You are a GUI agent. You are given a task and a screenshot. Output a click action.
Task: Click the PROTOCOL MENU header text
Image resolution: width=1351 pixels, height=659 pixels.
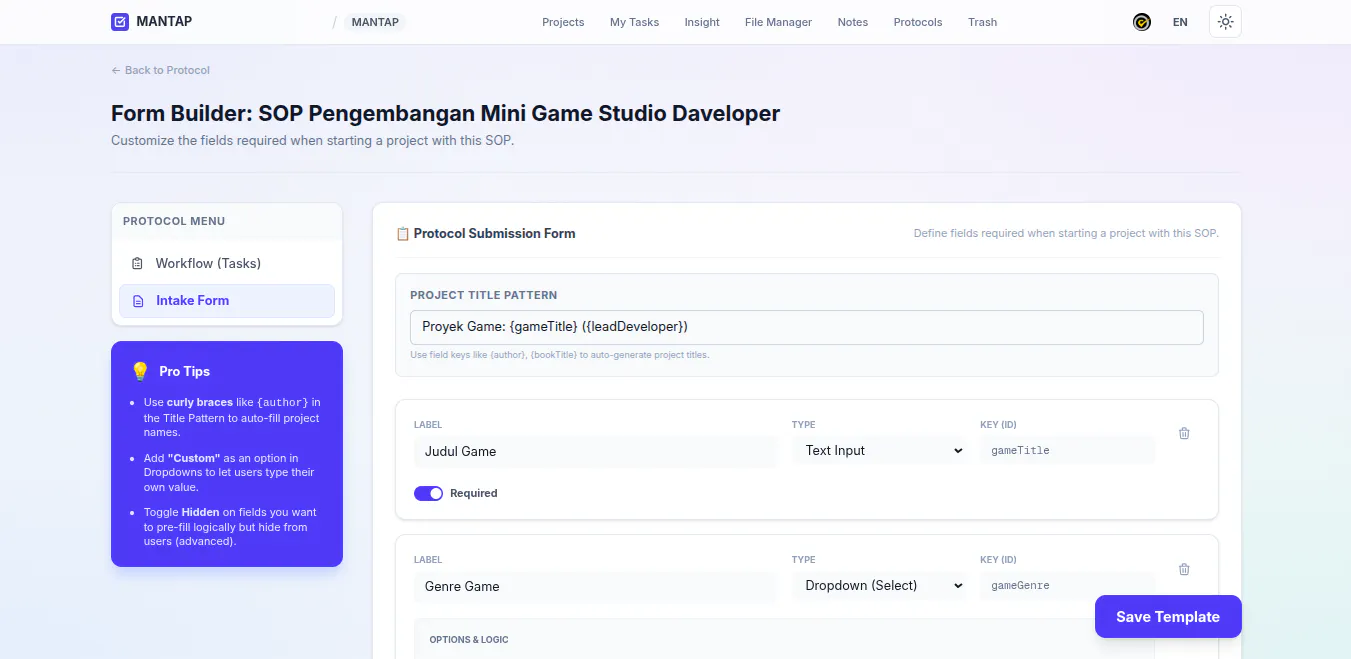pos(174,221)
